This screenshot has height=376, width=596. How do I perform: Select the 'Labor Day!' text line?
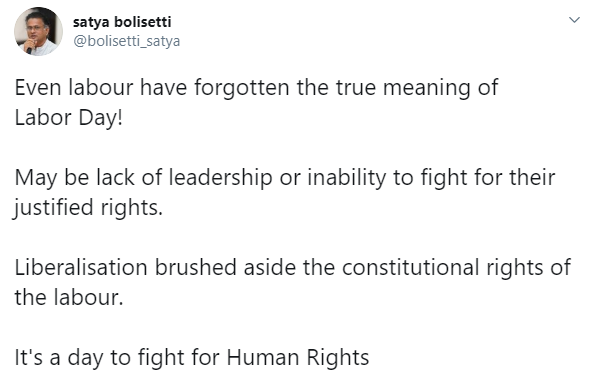(x=69, y=117)
